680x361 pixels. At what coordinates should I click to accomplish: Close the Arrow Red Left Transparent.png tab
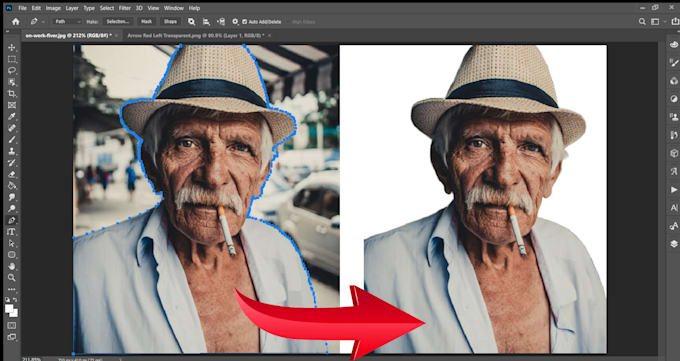(269, 36)
